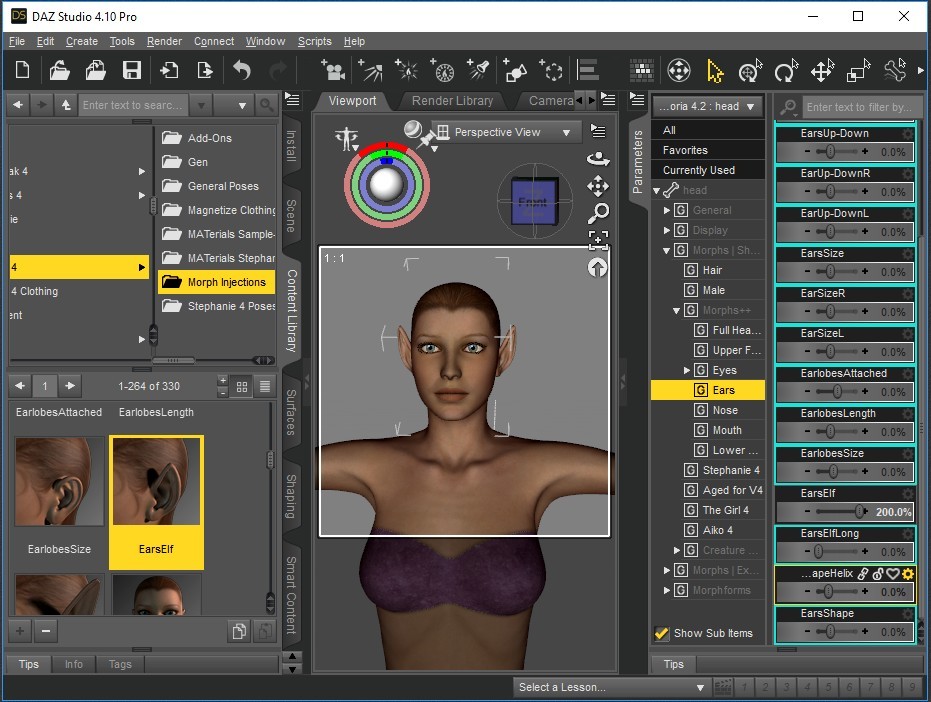
Task: Click the EarsElf slider handle
Action: pyautogui.click(x=859, y=511)
